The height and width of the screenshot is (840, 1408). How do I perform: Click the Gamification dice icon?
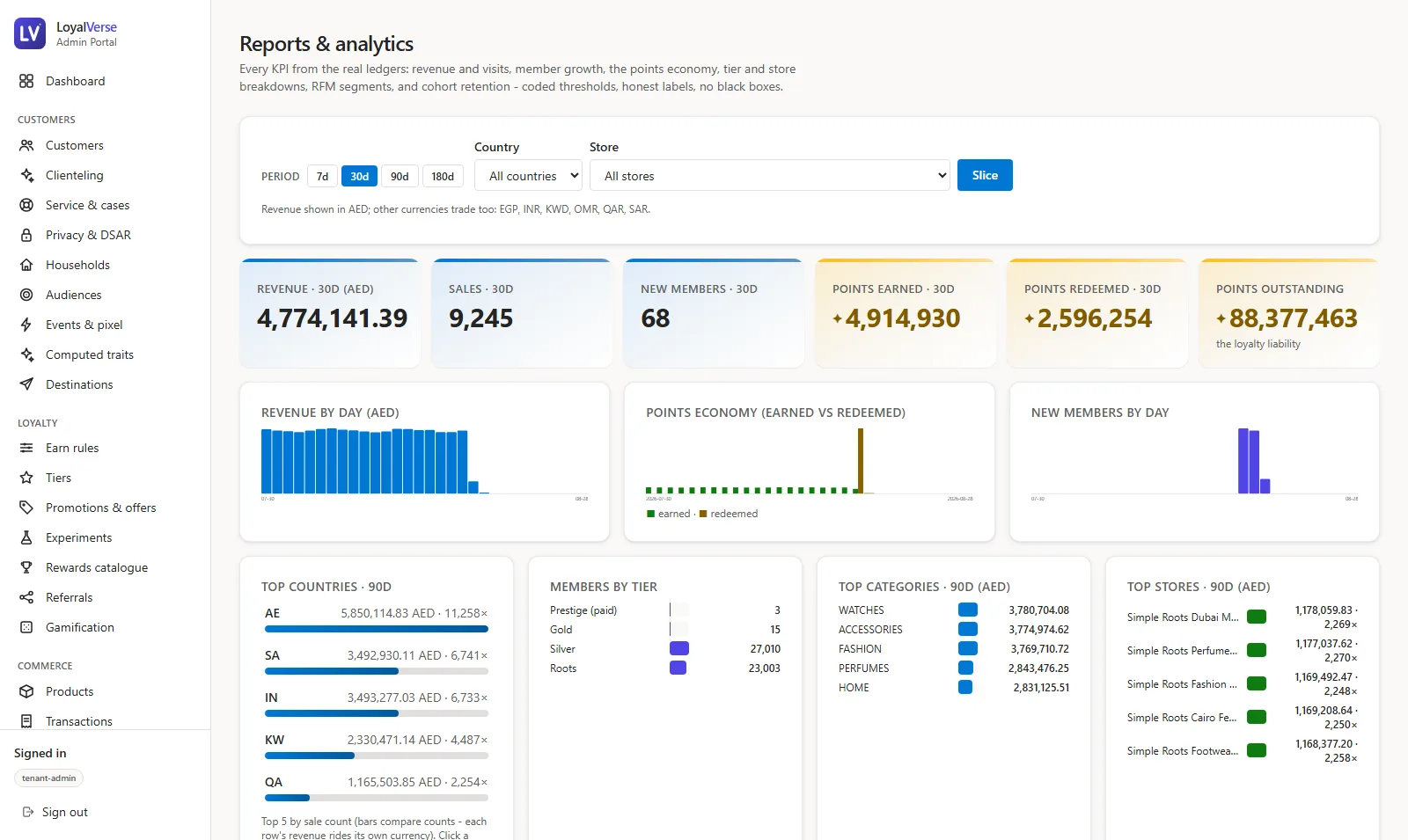[26, 627]
